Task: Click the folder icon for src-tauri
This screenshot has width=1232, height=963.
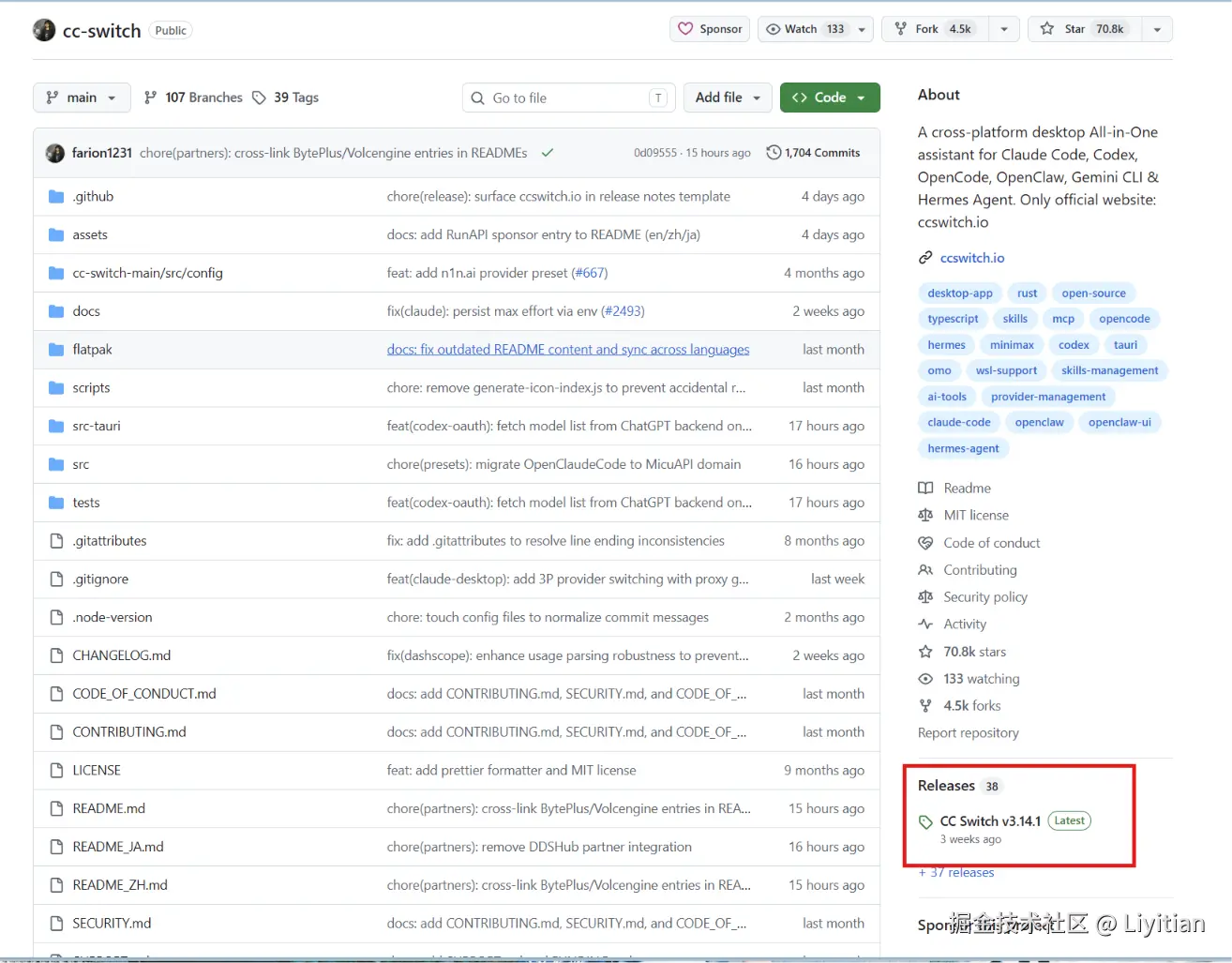Action: 56,427
